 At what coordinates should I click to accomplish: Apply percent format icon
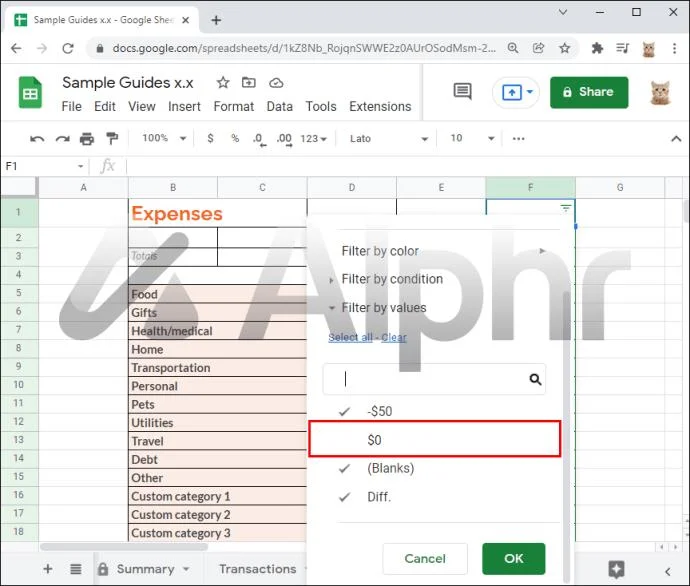click(235, 139)
